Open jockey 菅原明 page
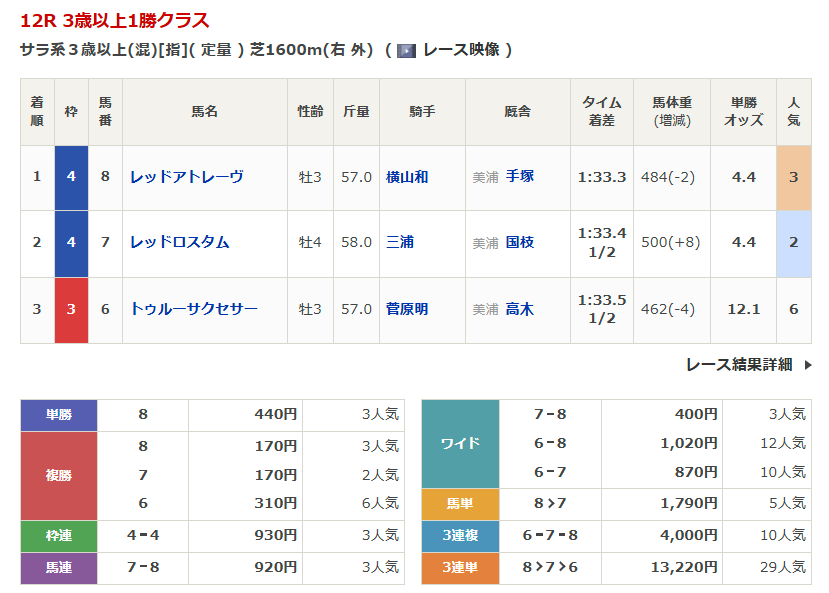Screen dimensions: 829x593 coord(407,309)
